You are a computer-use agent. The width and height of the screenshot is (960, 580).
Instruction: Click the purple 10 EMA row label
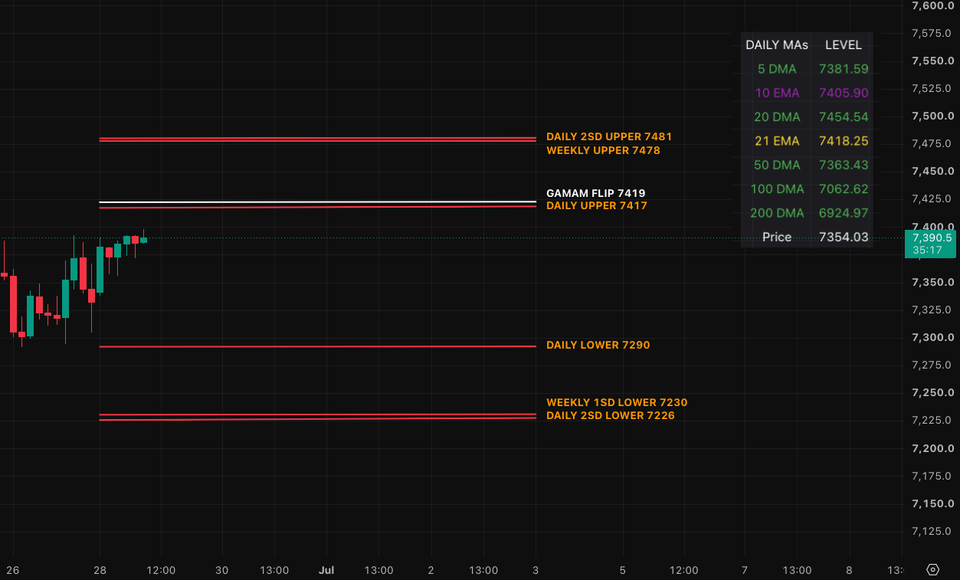(776, 92)
